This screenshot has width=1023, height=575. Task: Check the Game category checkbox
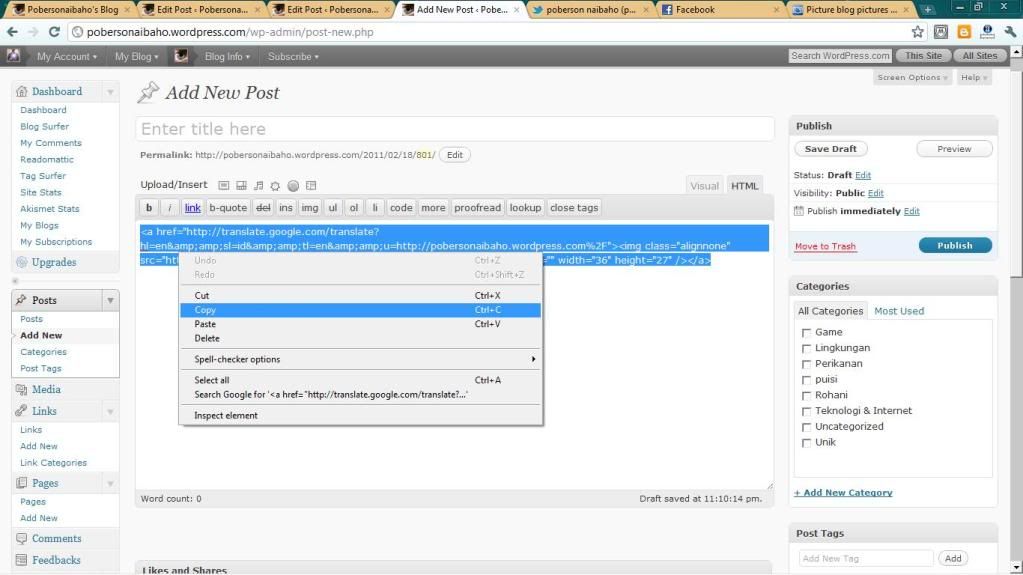pos(807,333)
